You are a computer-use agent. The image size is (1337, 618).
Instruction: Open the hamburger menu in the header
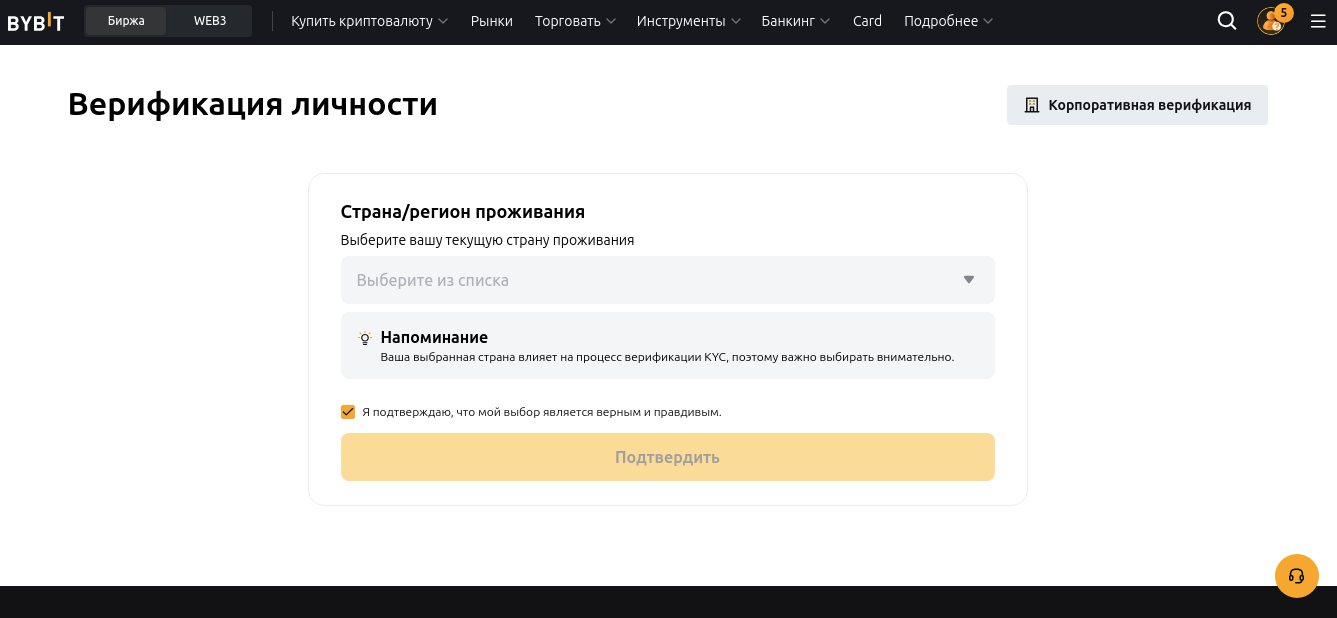click(1317, 20)
